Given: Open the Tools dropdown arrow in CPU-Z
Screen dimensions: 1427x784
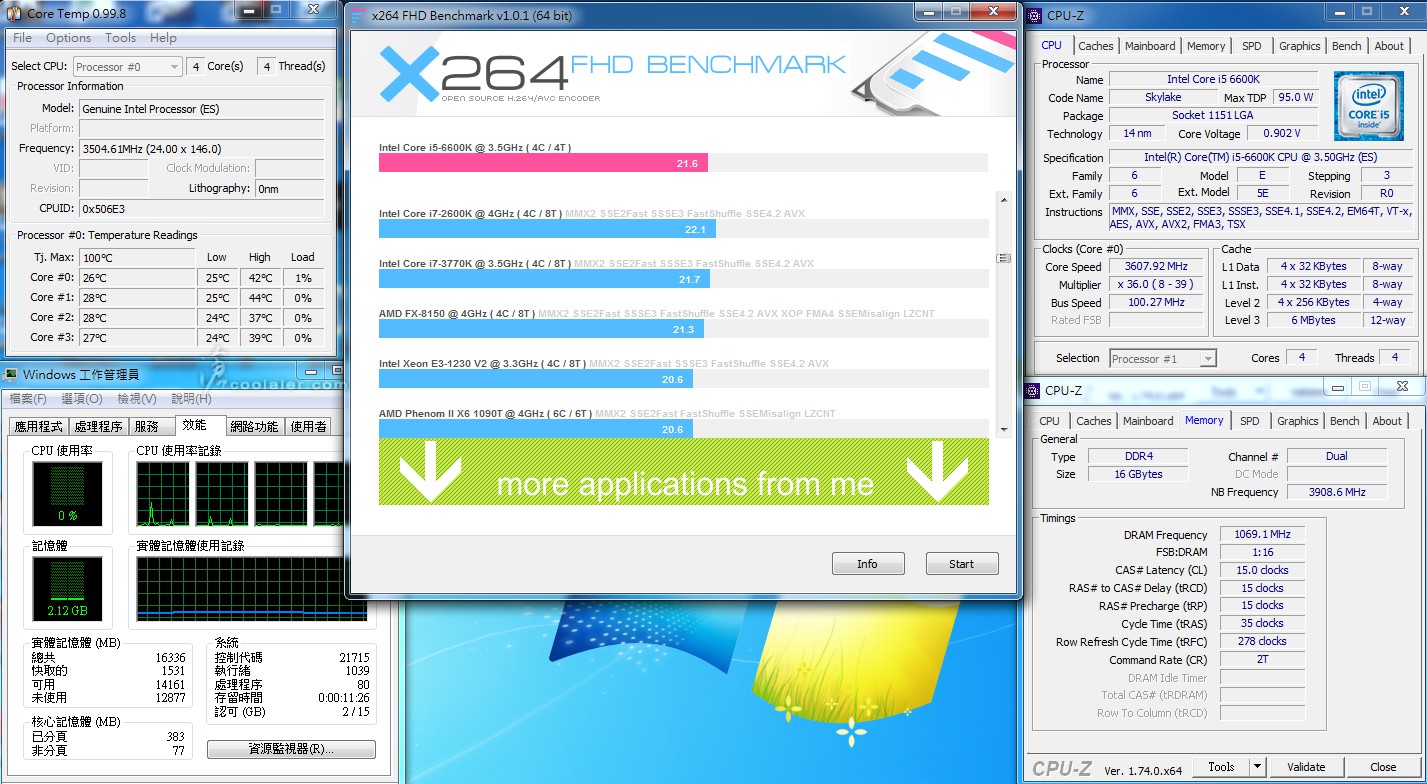Looking at the screenshot, I should 1257,767.
